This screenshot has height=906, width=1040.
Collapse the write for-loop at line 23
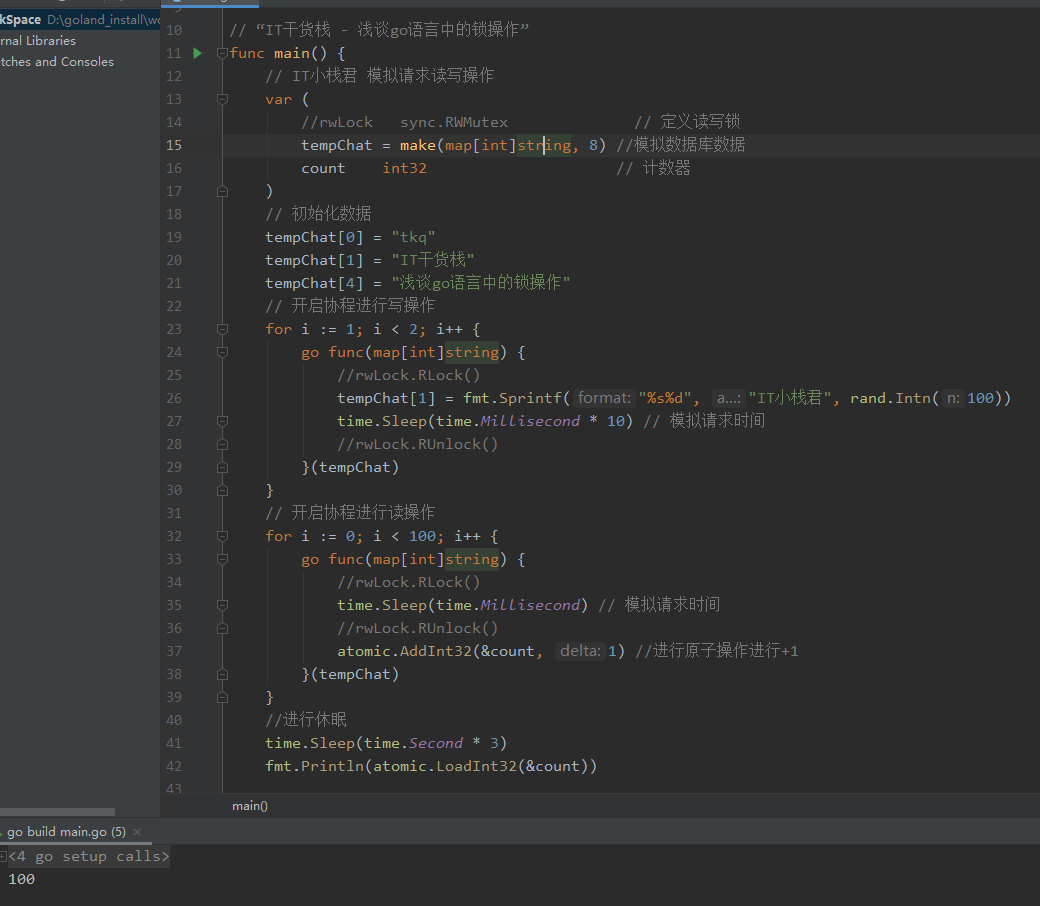[x=222, y=329]
